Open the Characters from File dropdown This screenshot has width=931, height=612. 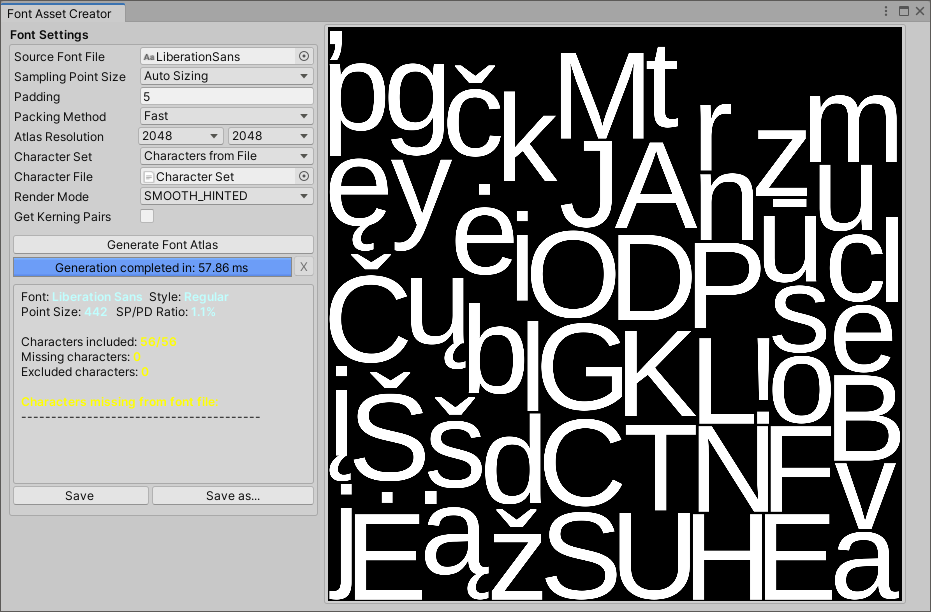click(x=226, y=156)
